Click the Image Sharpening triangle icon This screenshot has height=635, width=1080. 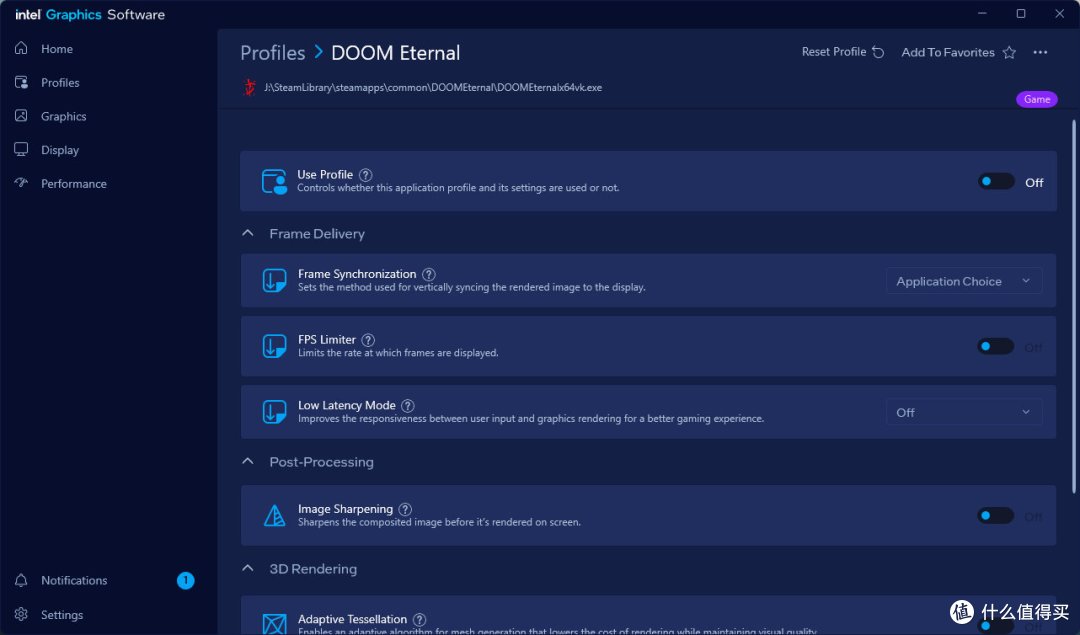pos(274,515)
